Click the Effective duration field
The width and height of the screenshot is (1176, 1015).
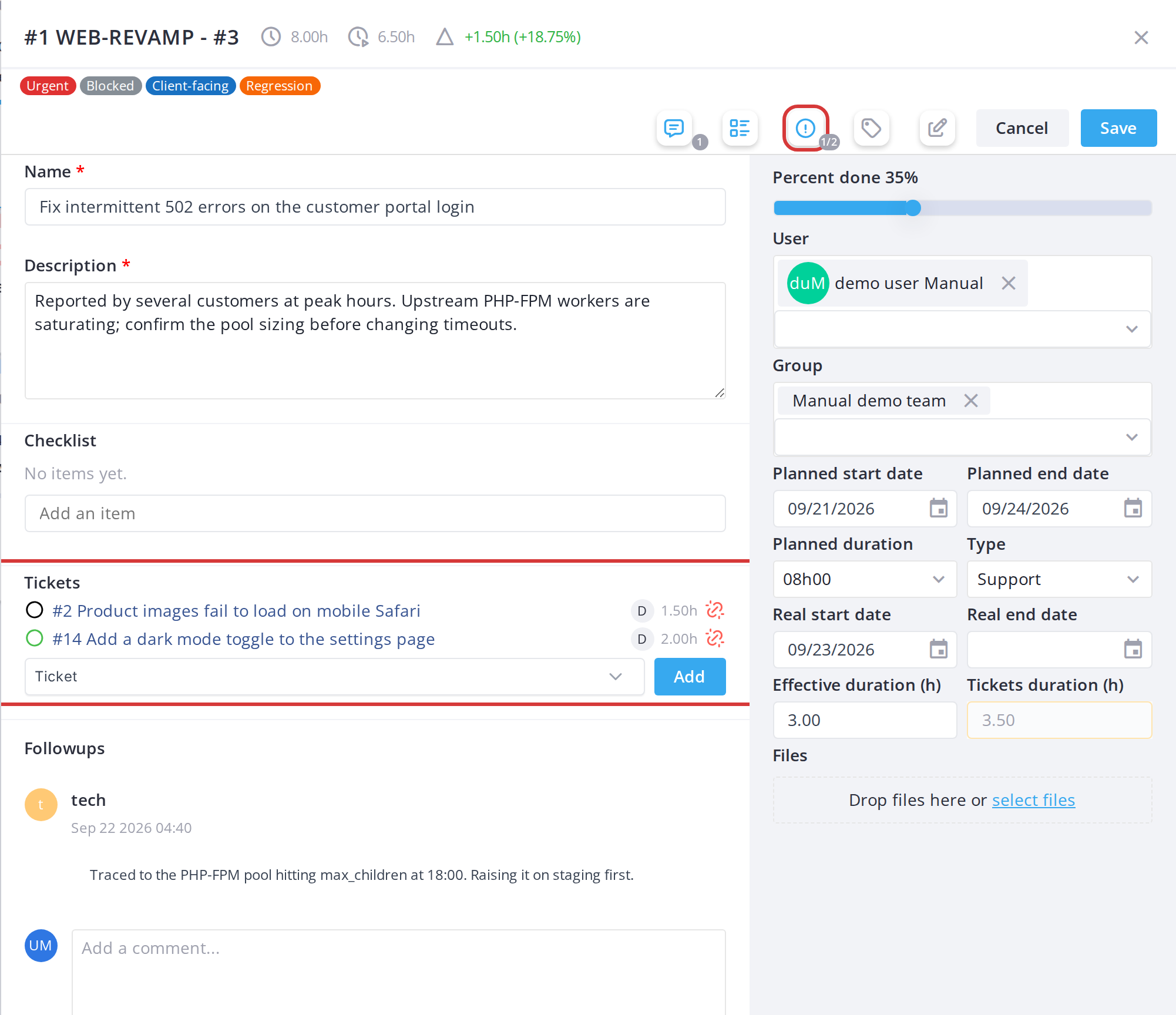point(865,720)
